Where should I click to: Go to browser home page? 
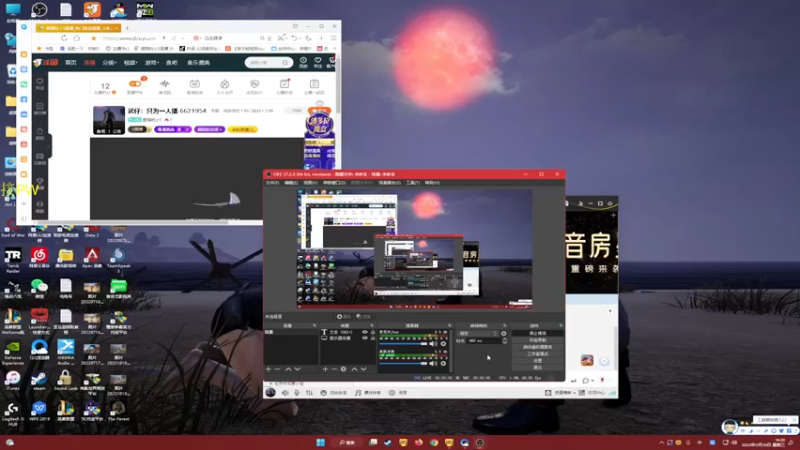(77, 38)
